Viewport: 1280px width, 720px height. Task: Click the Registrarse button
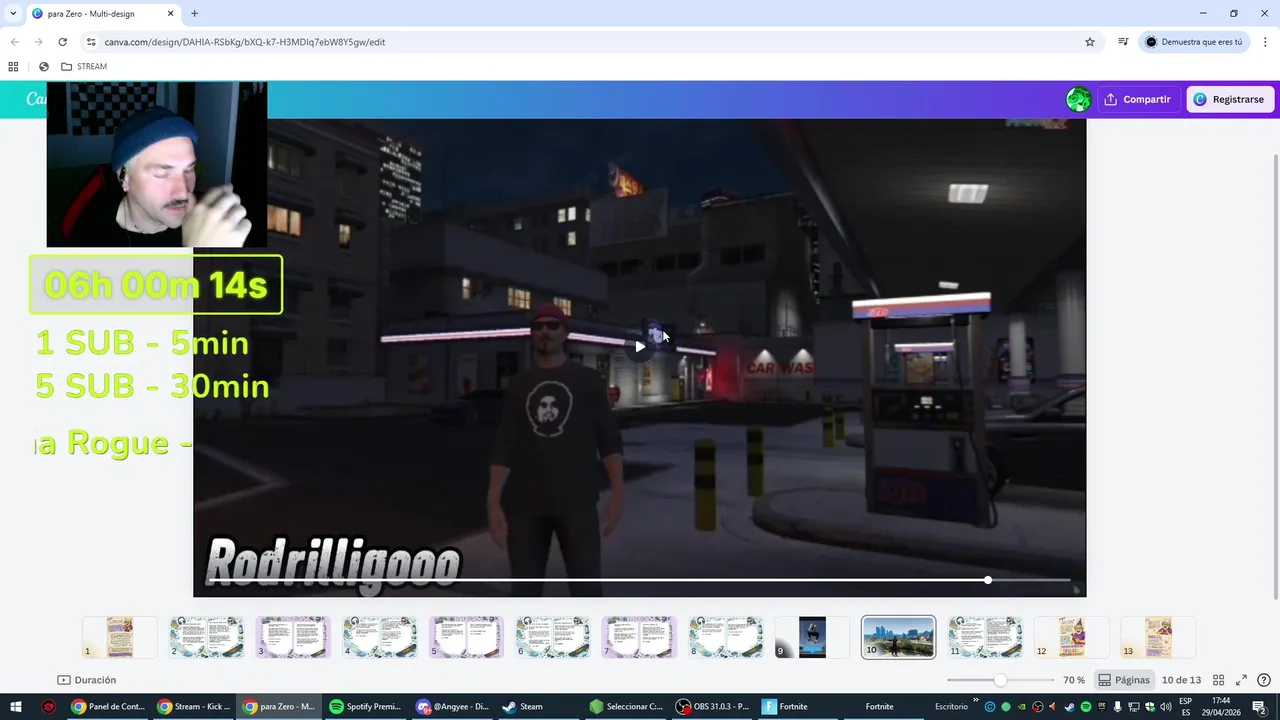(x=1229, y=99)
